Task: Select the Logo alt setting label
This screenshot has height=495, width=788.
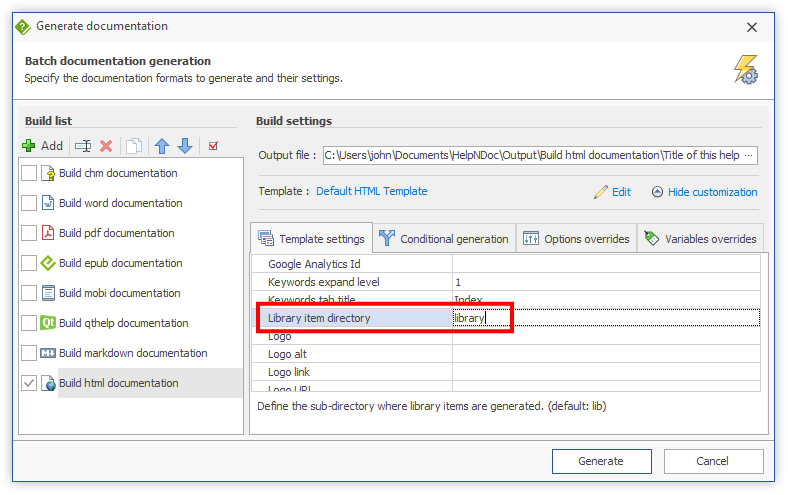Action: click(x=287, y=354)
